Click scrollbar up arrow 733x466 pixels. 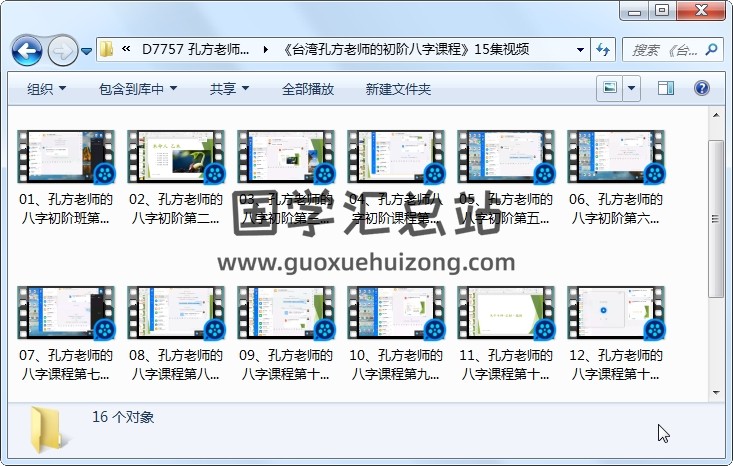pos(716,115)
